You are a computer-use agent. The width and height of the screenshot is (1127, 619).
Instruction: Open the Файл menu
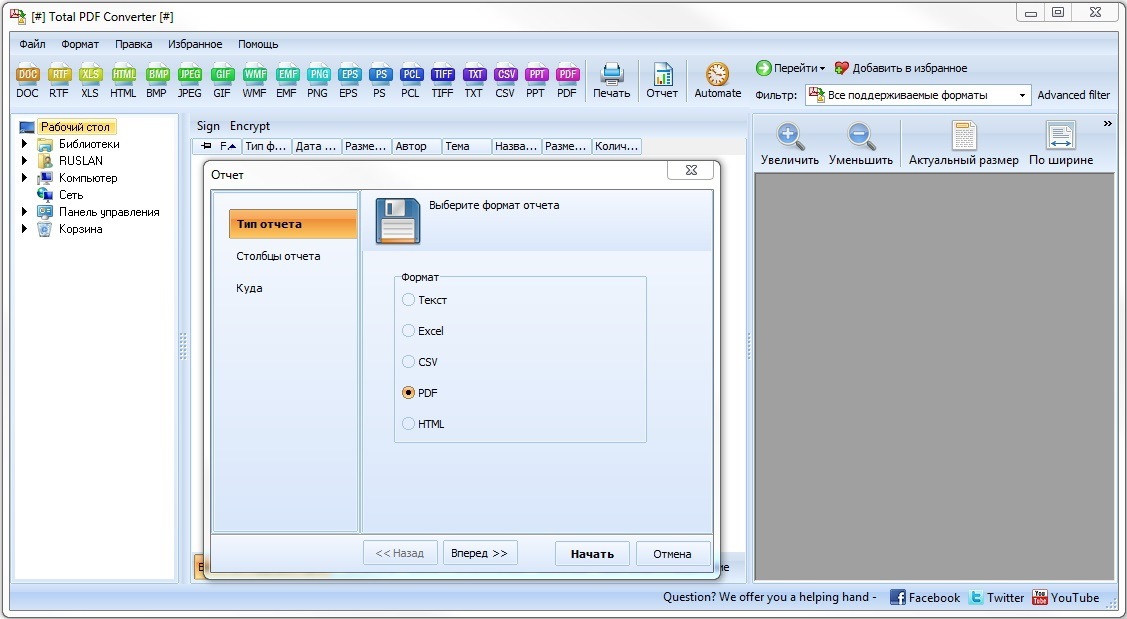[x=32, y=44]
